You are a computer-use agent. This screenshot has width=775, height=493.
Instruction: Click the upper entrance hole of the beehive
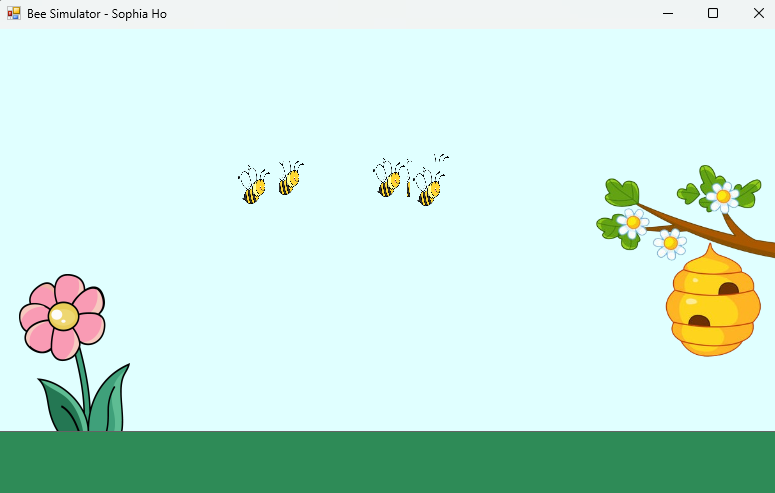tap(728, 289)
